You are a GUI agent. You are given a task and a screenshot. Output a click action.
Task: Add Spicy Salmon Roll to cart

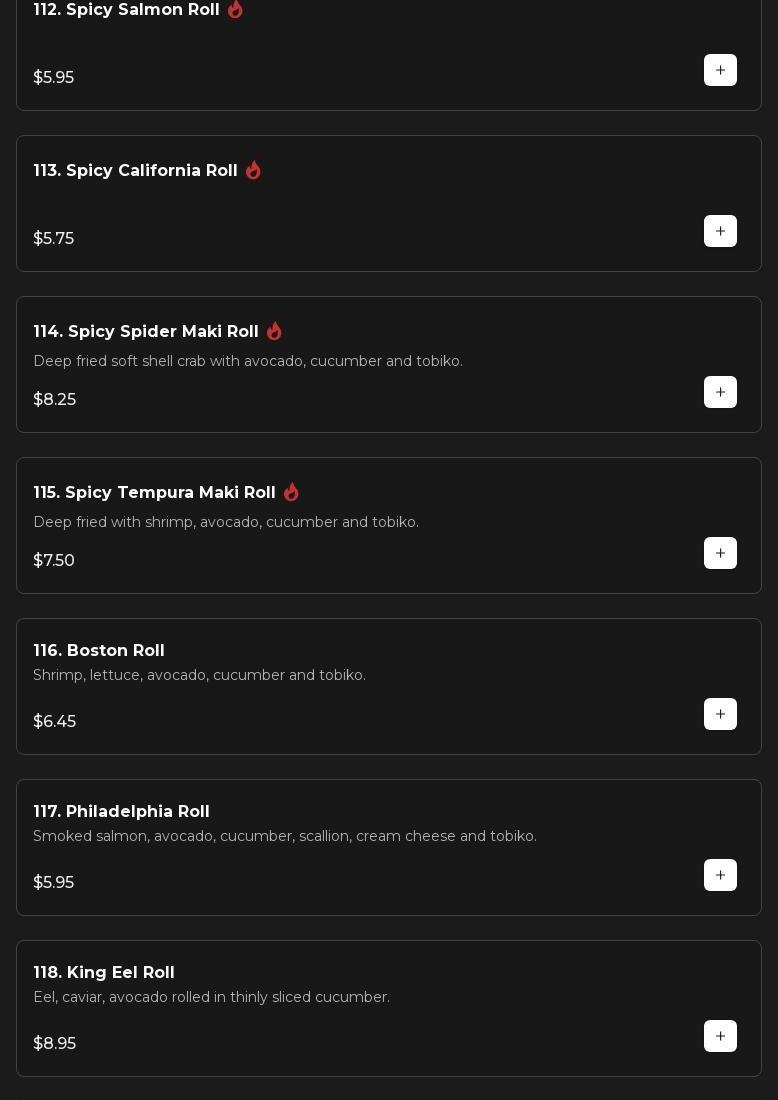720,70
